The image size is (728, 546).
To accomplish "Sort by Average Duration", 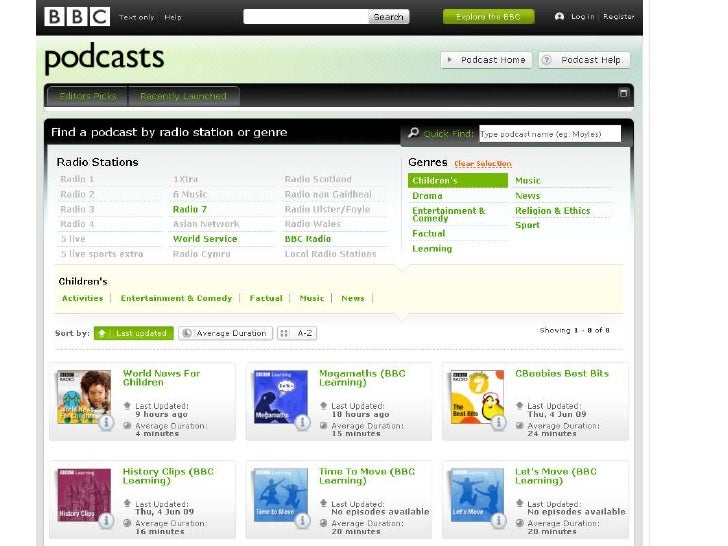I will click(225, 333).
